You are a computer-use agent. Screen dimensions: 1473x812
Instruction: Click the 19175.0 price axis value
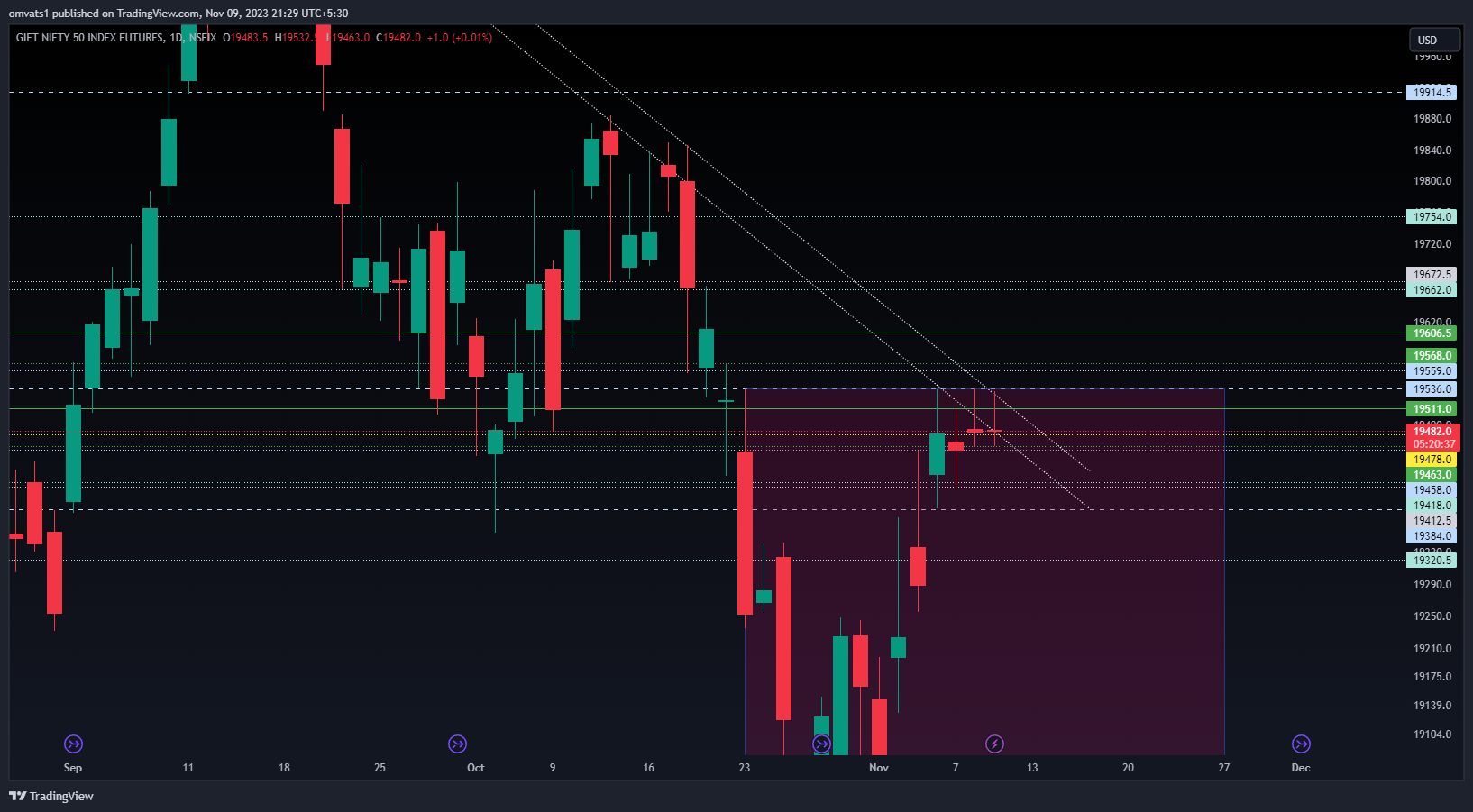[x=1432, y=677]
